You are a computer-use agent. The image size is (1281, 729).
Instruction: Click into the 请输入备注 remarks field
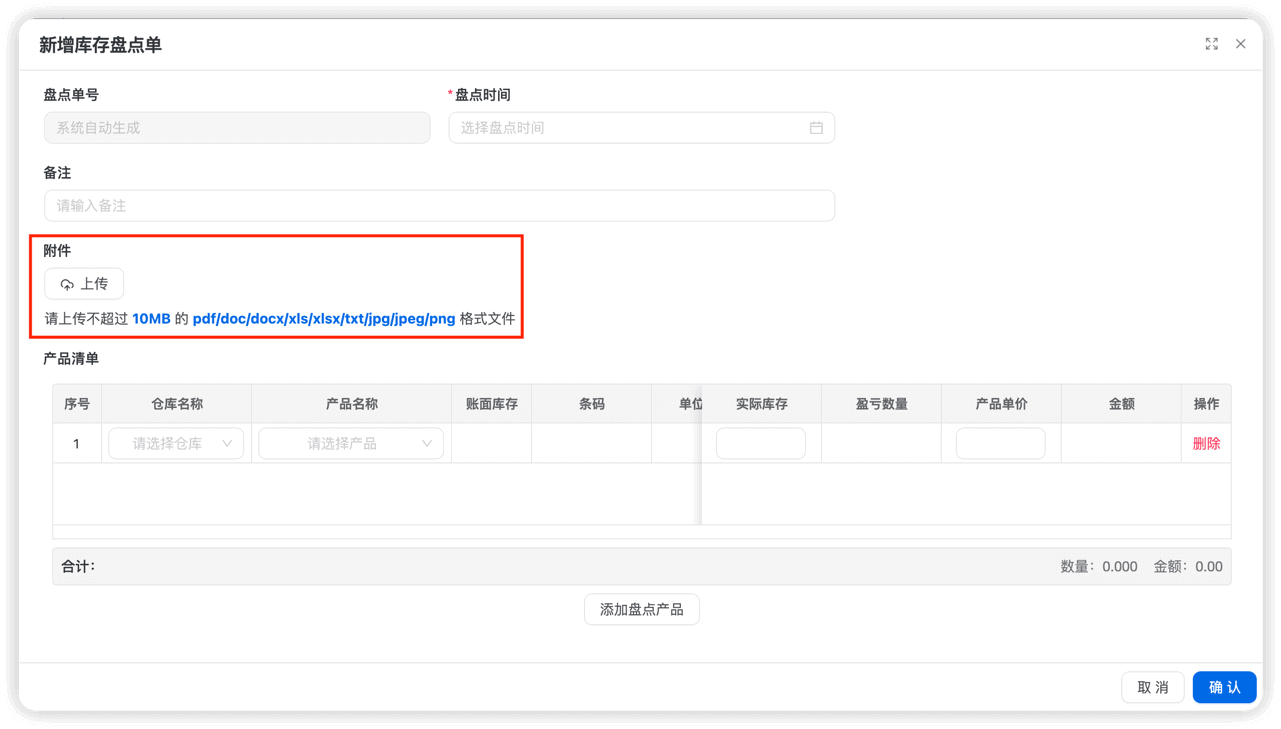pos(439,206)
